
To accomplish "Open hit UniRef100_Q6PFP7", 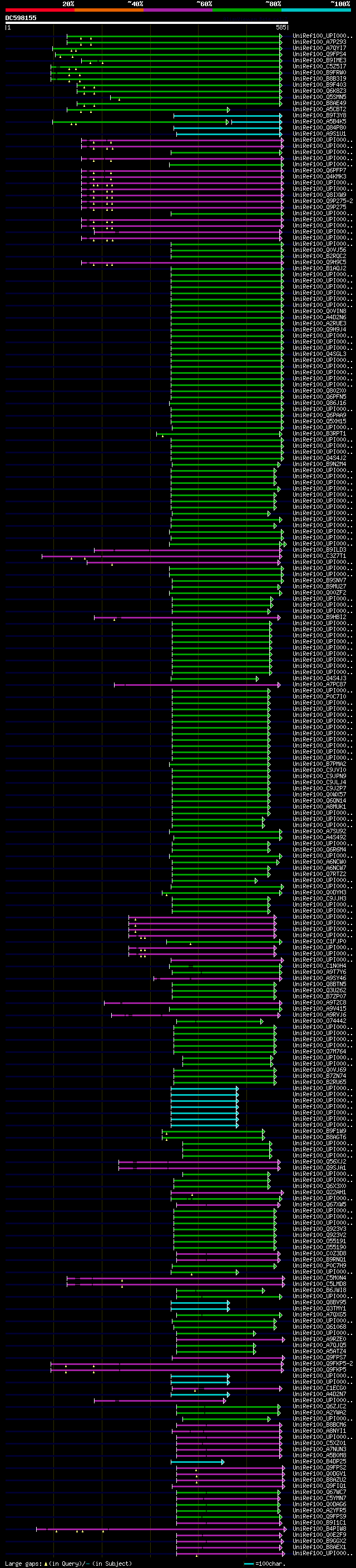I will [319, 170].
